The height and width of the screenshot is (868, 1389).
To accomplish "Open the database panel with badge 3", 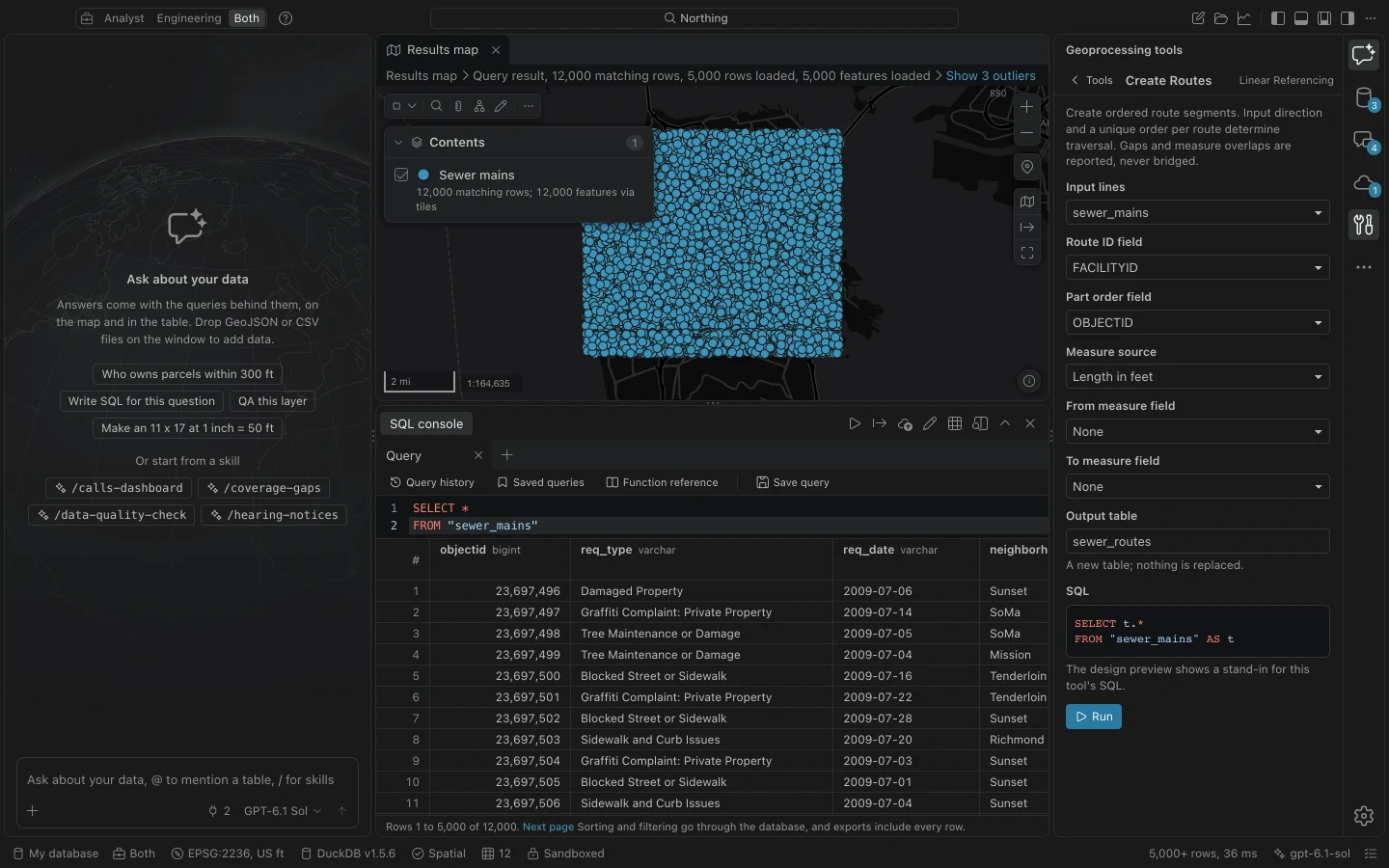I will click(1364, 97).
